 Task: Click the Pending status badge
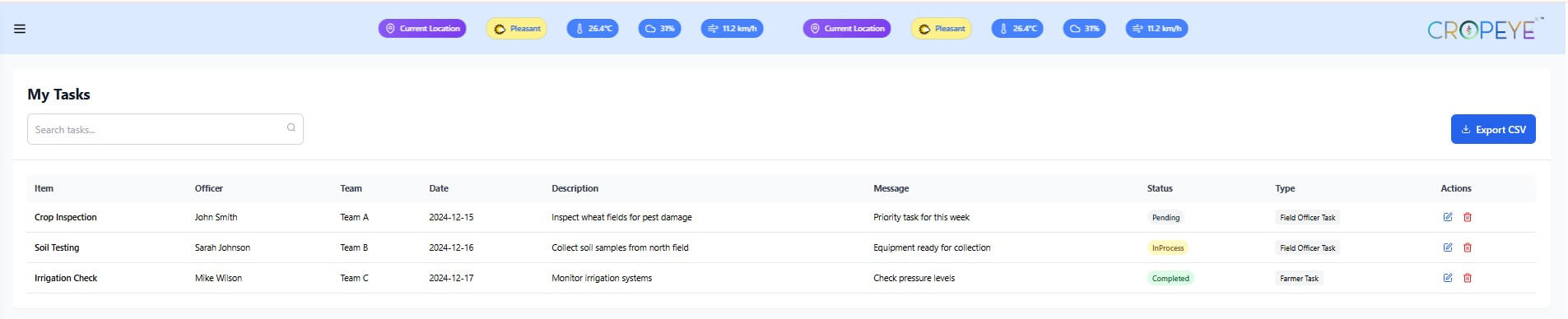point(1166,217)
